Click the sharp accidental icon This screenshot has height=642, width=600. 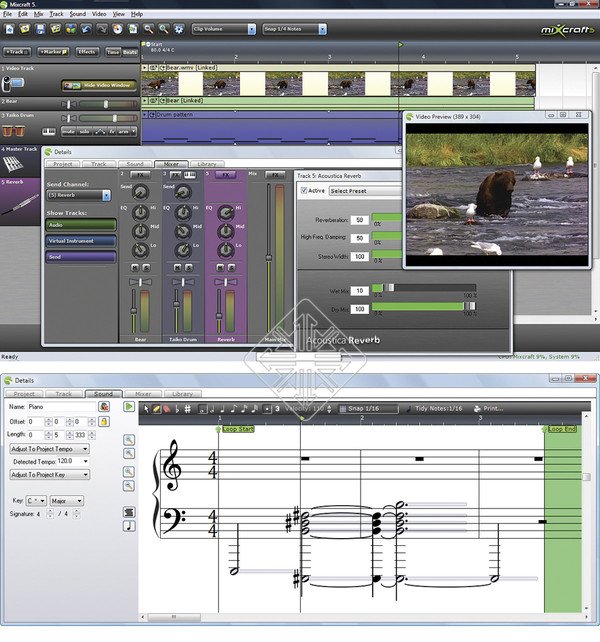click(x=187, y=408)
